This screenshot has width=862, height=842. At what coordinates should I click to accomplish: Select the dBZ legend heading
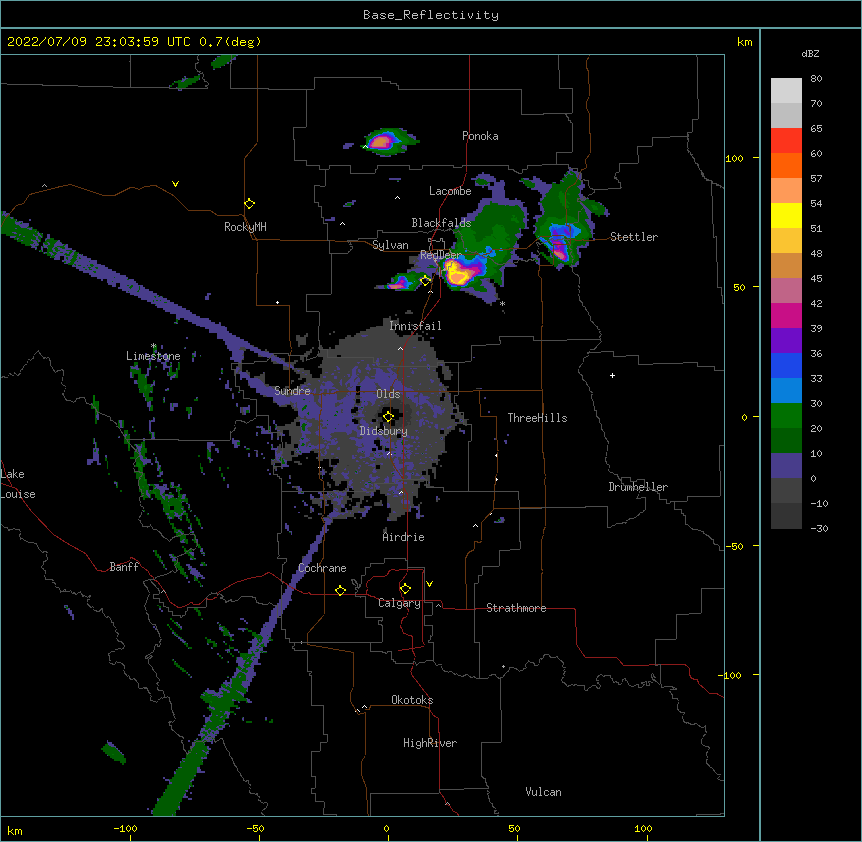(810, 54)
